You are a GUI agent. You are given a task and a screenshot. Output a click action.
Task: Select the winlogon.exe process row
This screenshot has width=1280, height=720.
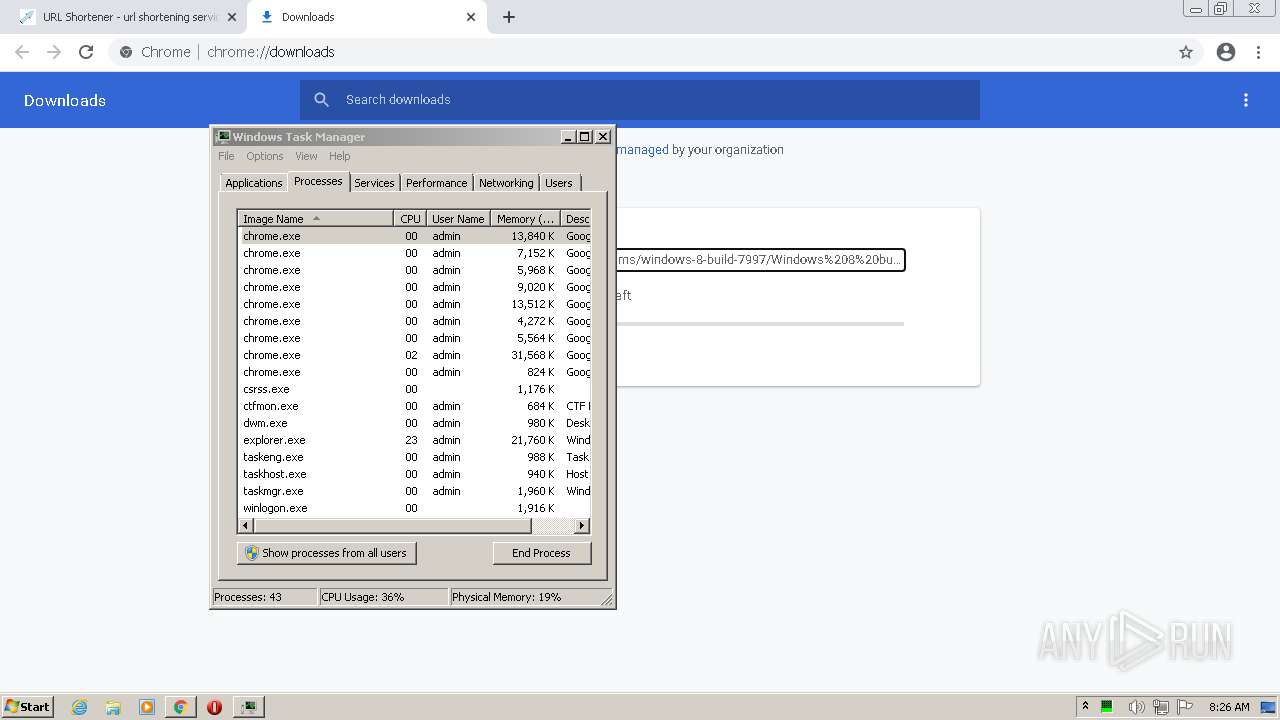click(x=414, y=508)
